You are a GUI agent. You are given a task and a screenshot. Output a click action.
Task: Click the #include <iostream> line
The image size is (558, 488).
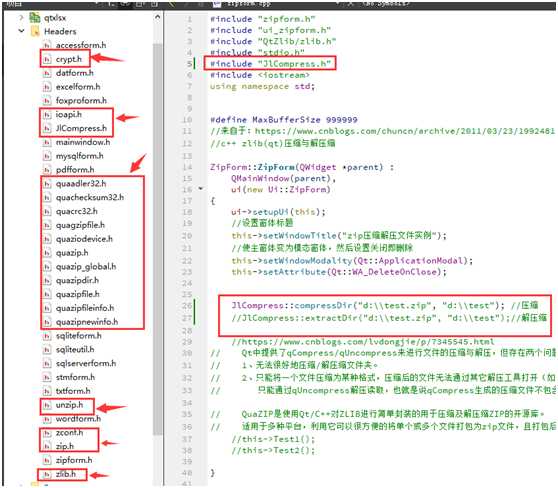[x=260, y=75]
